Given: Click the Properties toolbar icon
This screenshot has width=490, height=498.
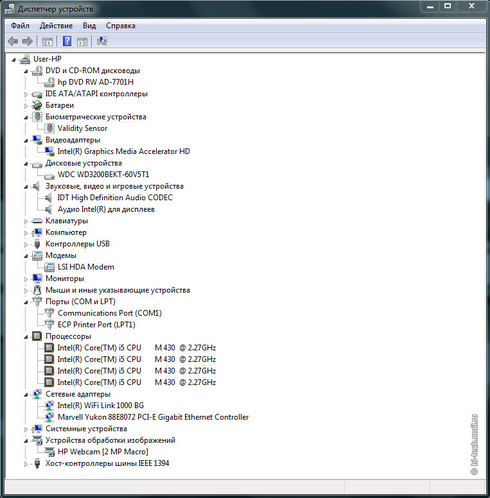Looking at the screenshot, I should click(x=82, y=42).
